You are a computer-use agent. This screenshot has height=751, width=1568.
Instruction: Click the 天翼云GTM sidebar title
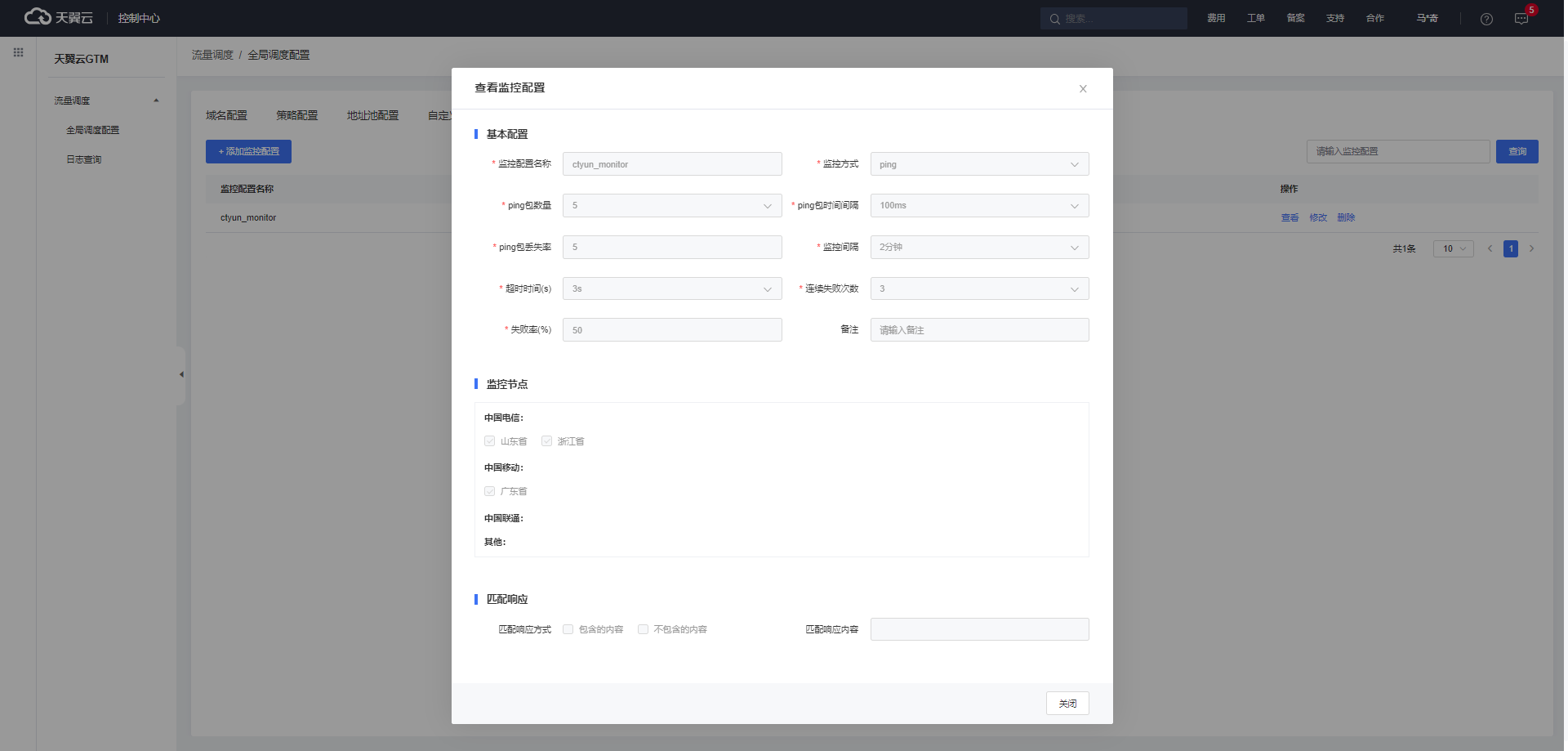[x=81, y=59]
